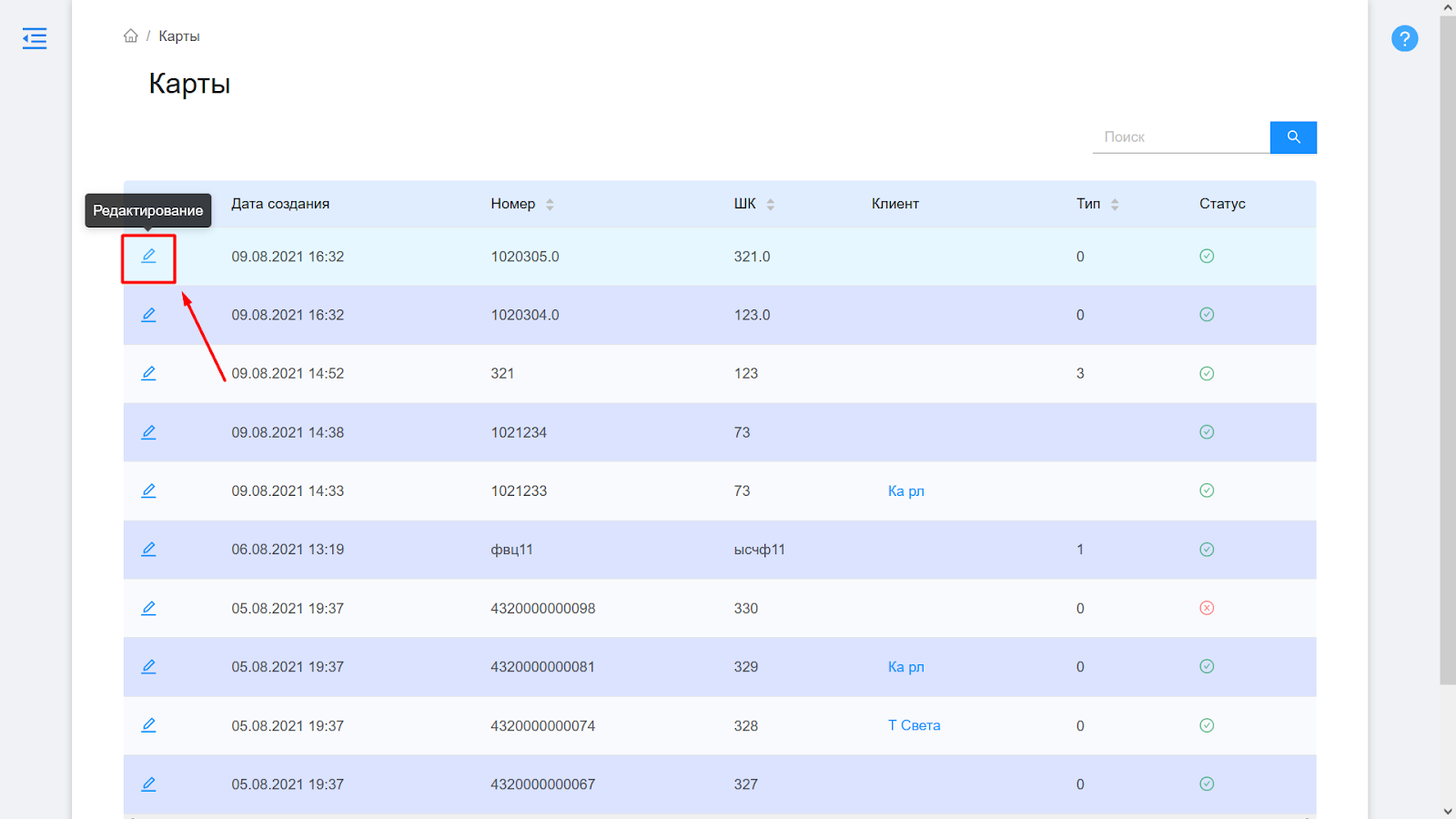Edit the card numbered 4320000000098
This screenshot has width=1456, height=819.
point(148,608)
